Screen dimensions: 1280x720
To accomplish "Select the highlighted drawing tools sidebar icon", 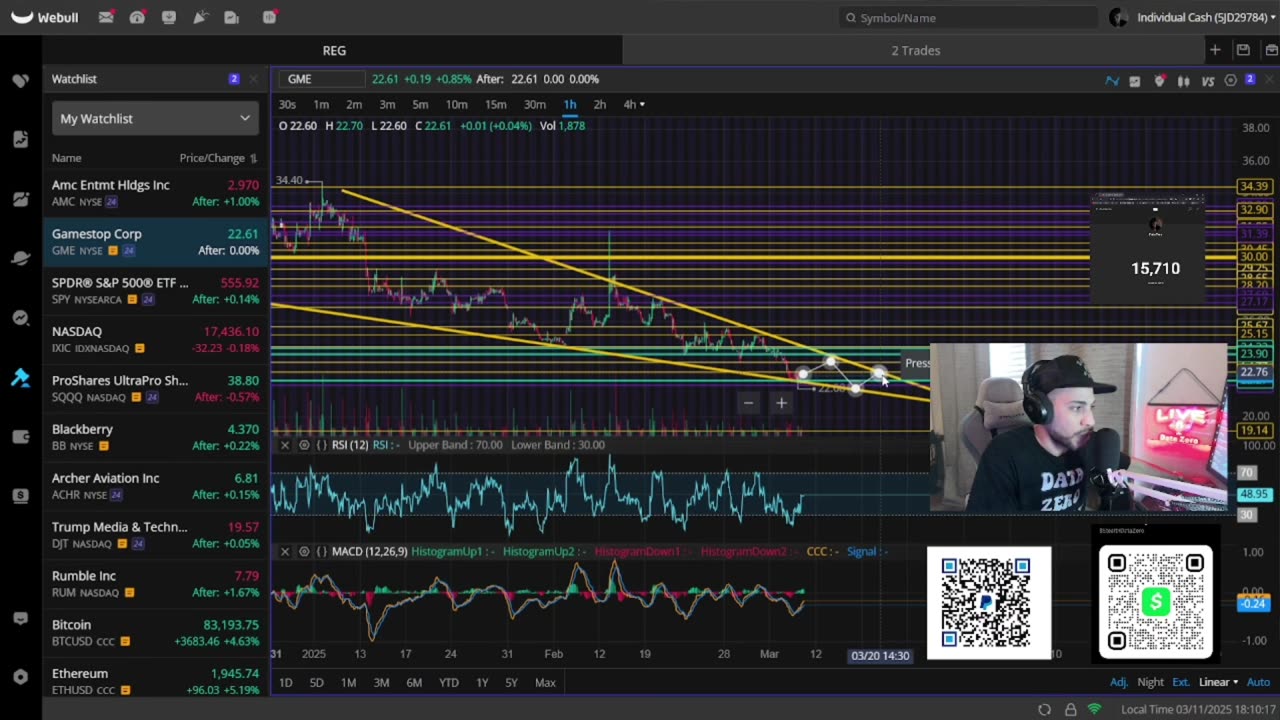I will point(20,377).
